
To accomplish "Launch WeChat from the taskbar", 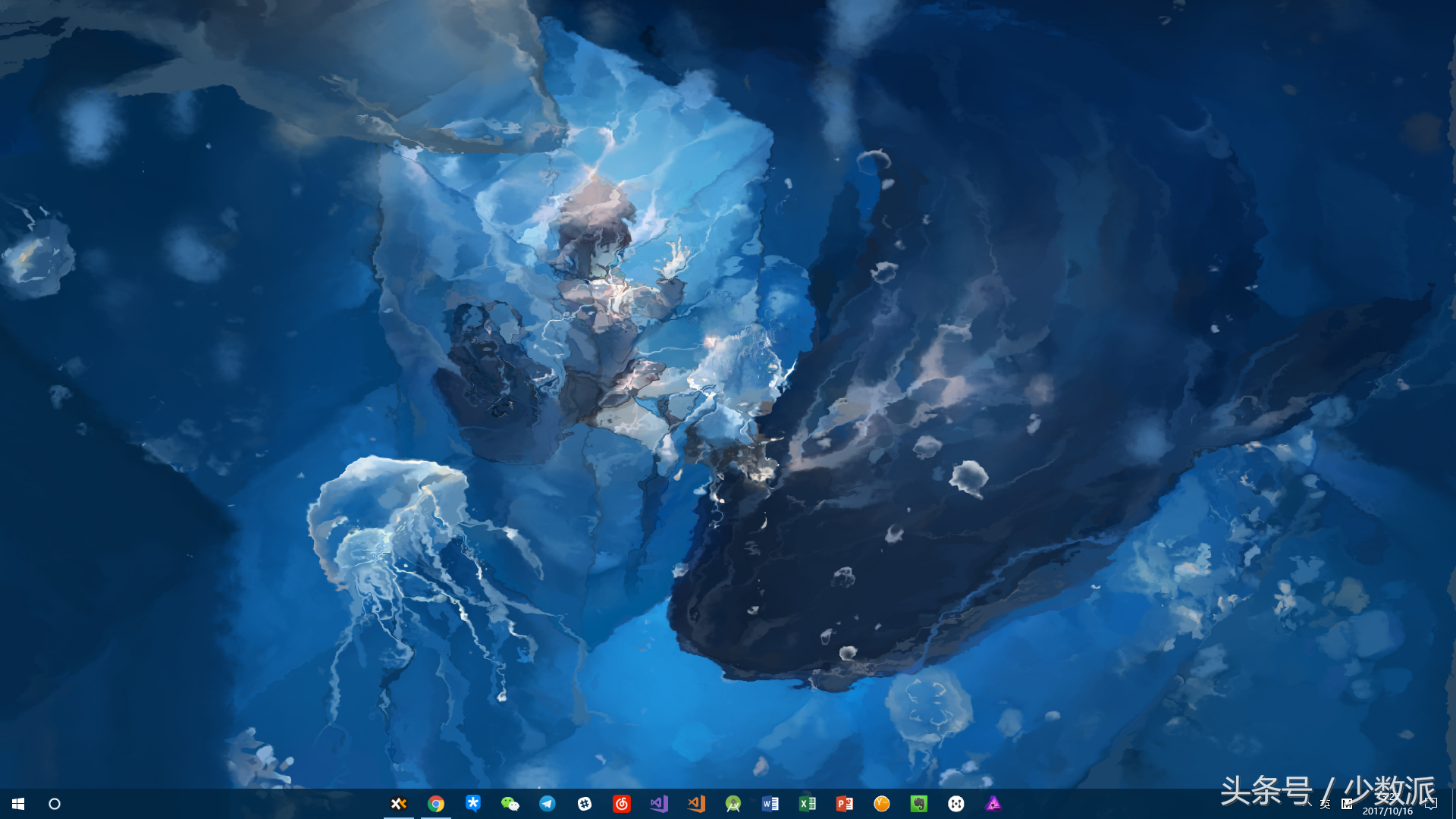I will tap(510, 804).
